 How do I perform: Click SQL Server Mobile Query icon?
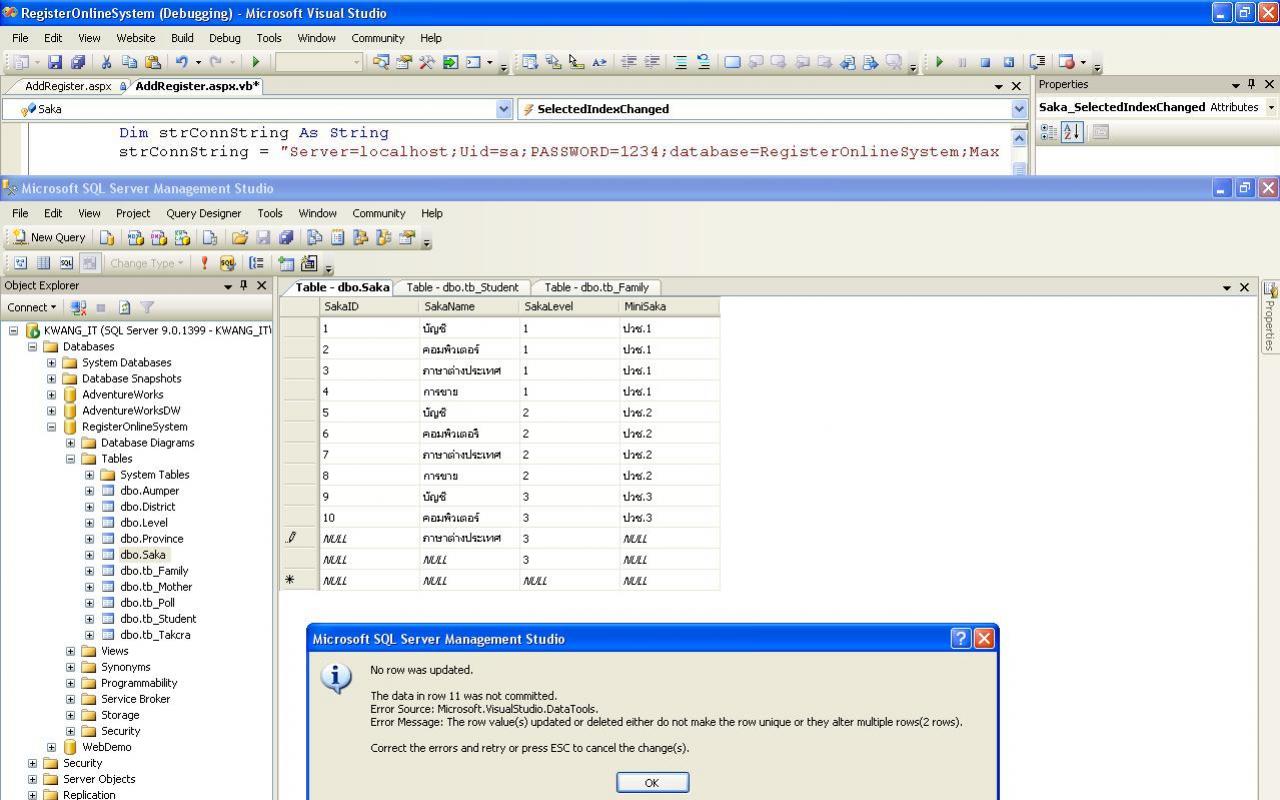click(x=210, y=237)
